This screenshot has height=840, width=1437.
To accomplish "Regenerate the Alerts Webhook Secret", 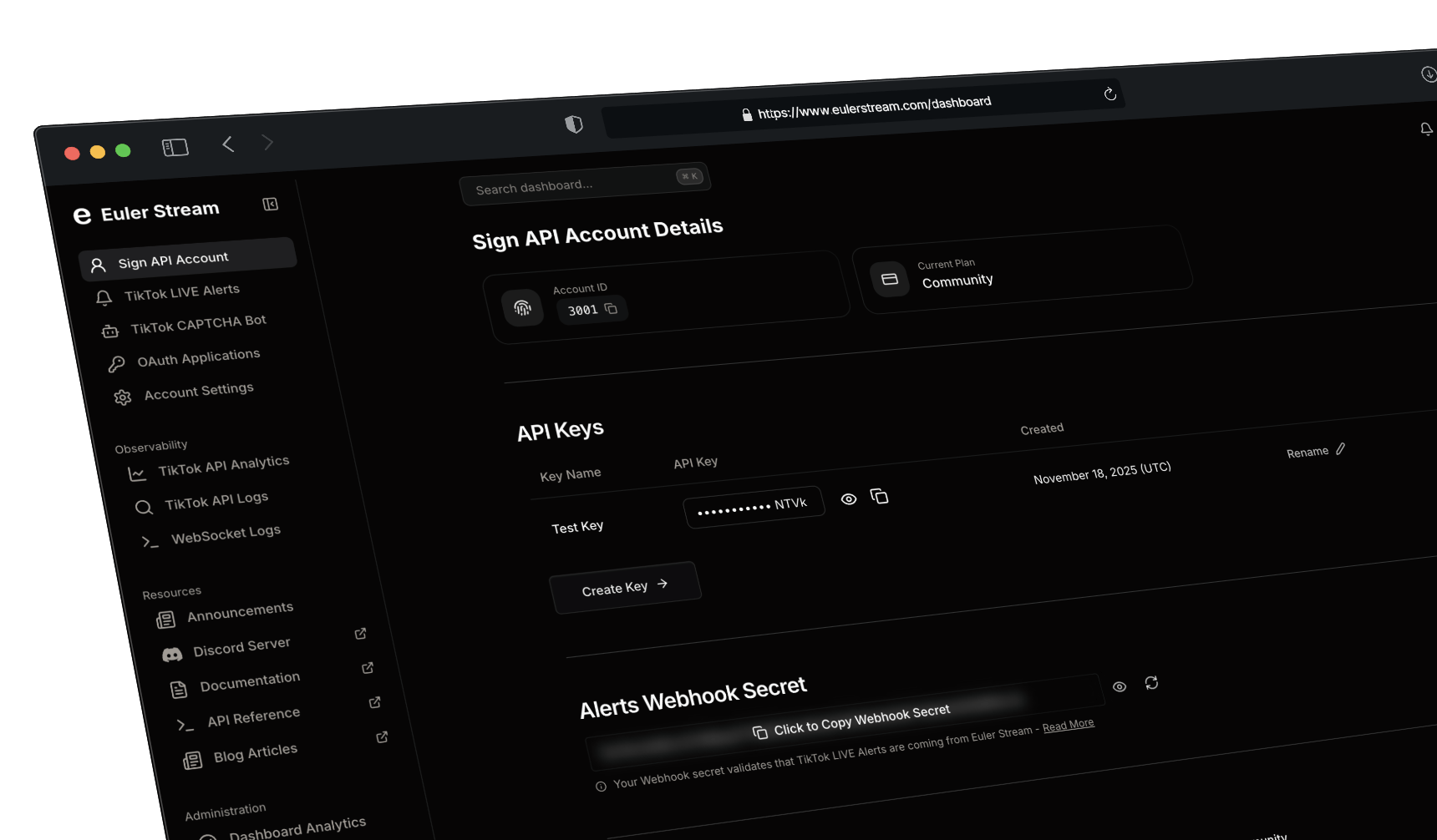I will click(1151, 683).
